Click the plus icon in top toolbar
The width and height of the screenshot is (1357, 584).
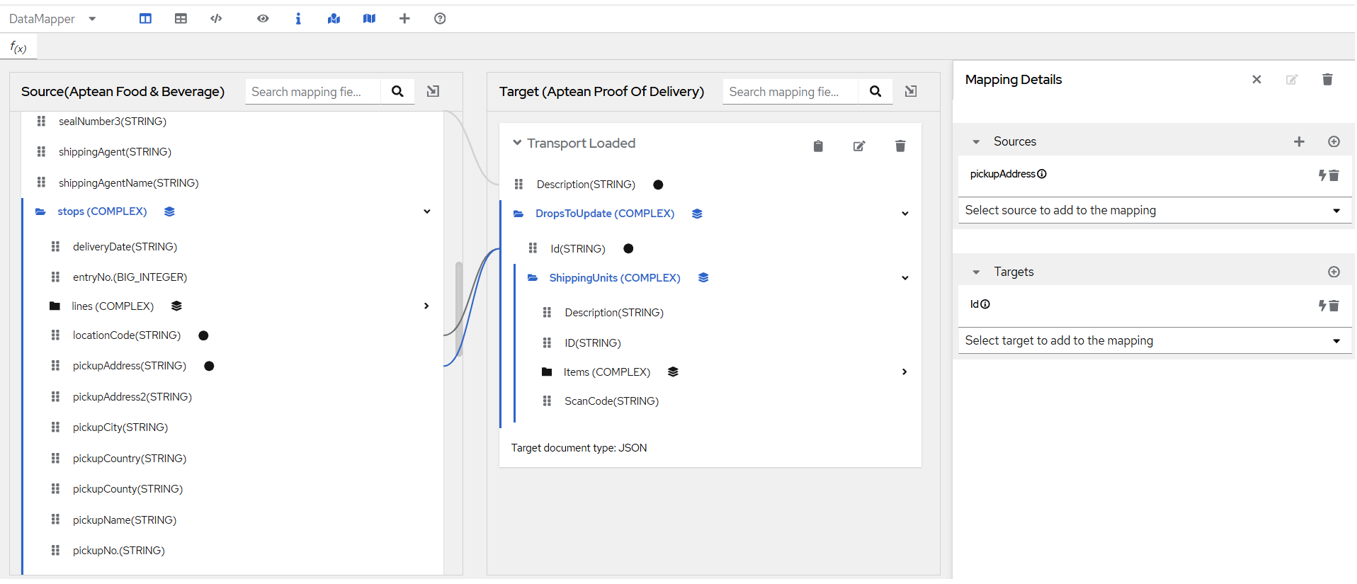pyautogui.click(x=404, y=19)
